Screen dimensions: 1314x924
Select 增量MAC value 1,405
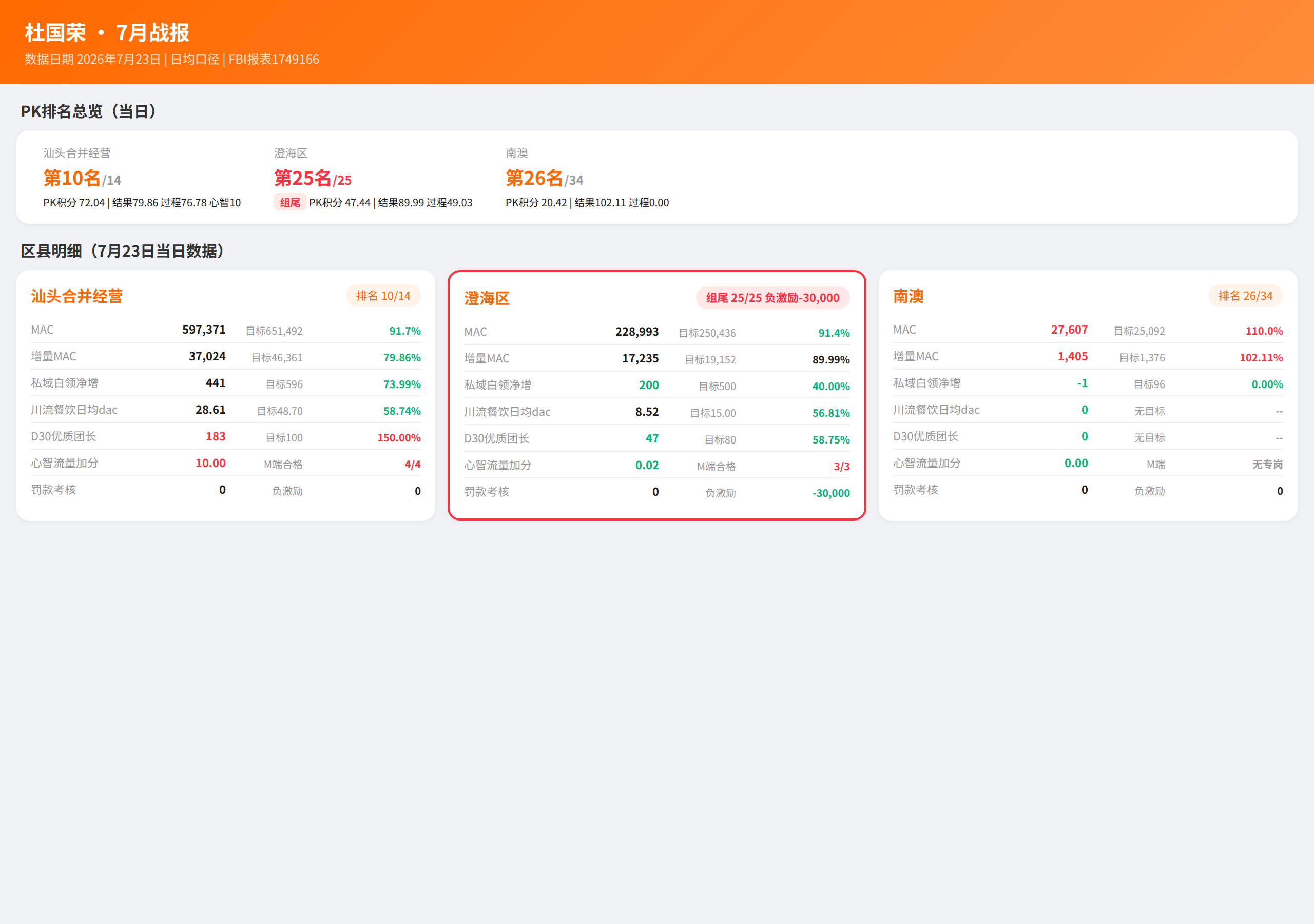coord(1072,357)
